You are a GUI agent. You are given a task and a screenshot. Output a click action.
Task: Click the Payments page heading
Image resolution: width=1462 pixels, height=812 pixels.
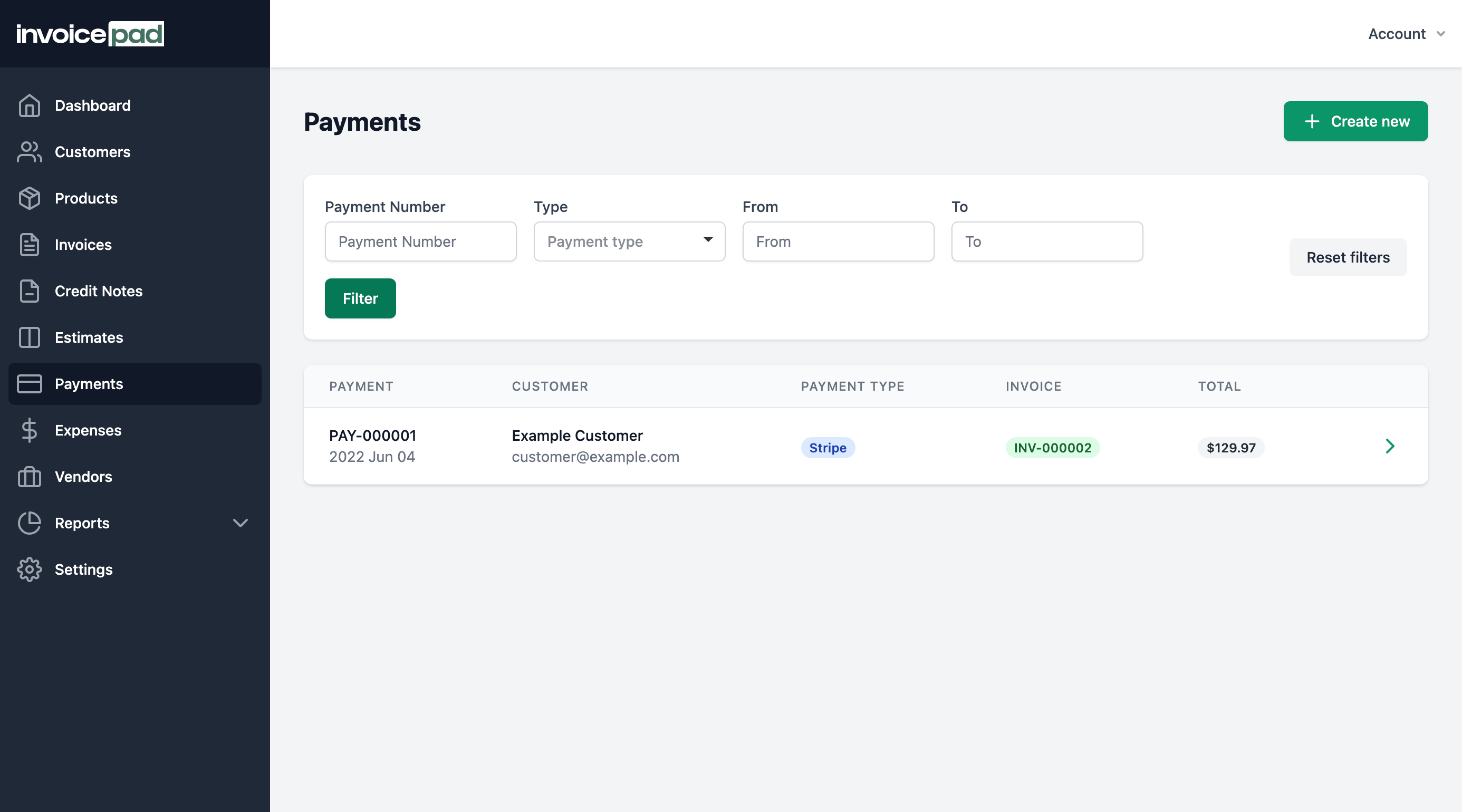pyautogui.click(x=362, y=122)
